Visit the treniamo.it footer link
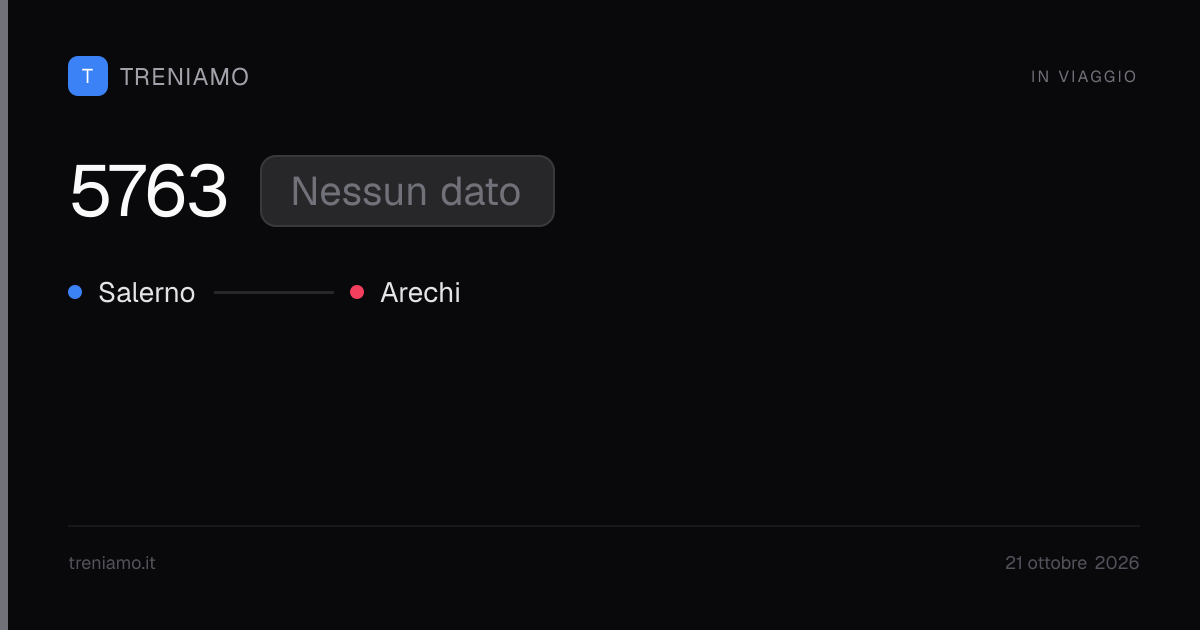The width and height of the screenshot is (1200, 630). point(112,563)
